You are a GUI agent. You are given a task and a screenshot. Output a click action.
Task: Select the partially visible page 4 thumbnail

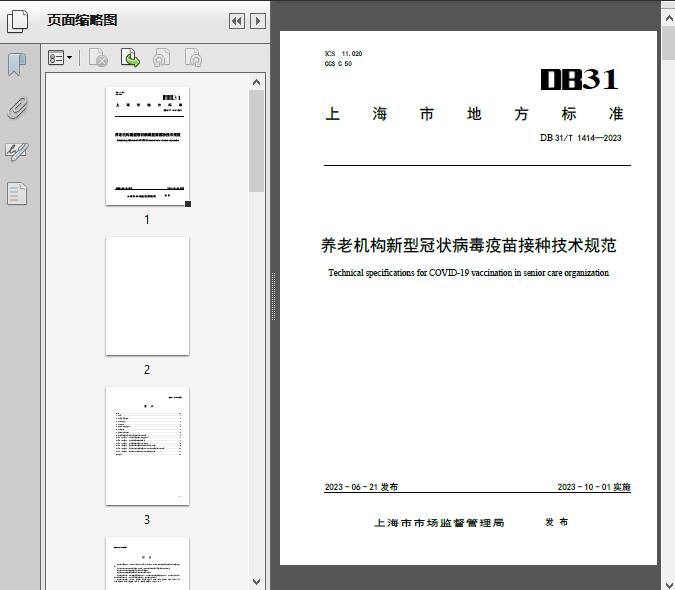pos(147,563)
